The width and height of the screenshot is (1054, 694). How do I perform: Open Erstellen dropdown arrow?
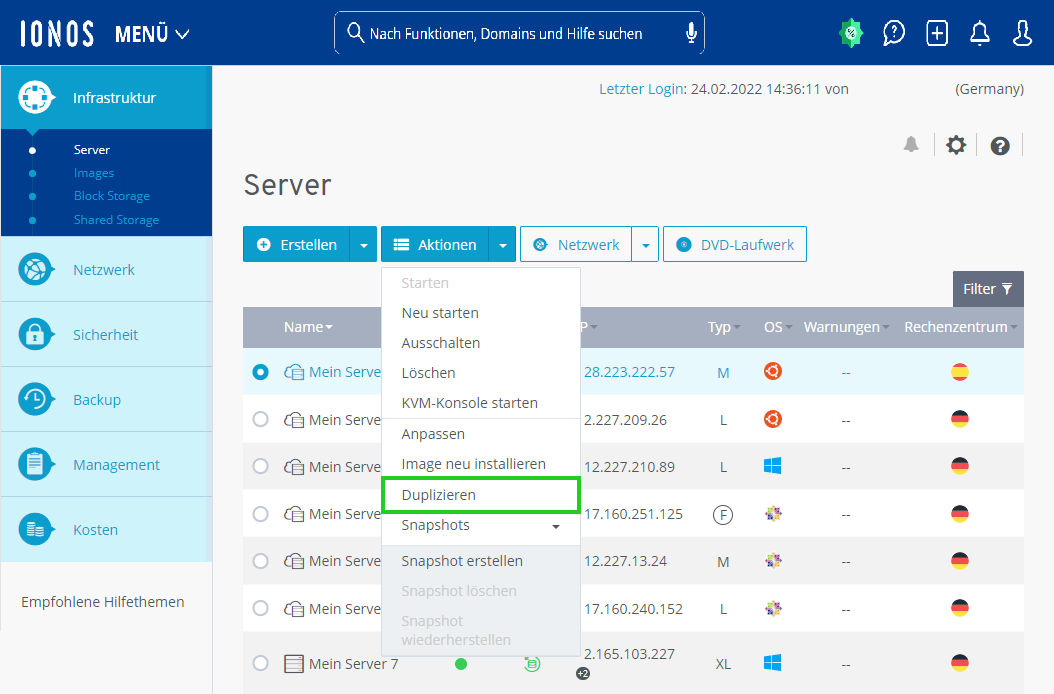tap(364, 245)
